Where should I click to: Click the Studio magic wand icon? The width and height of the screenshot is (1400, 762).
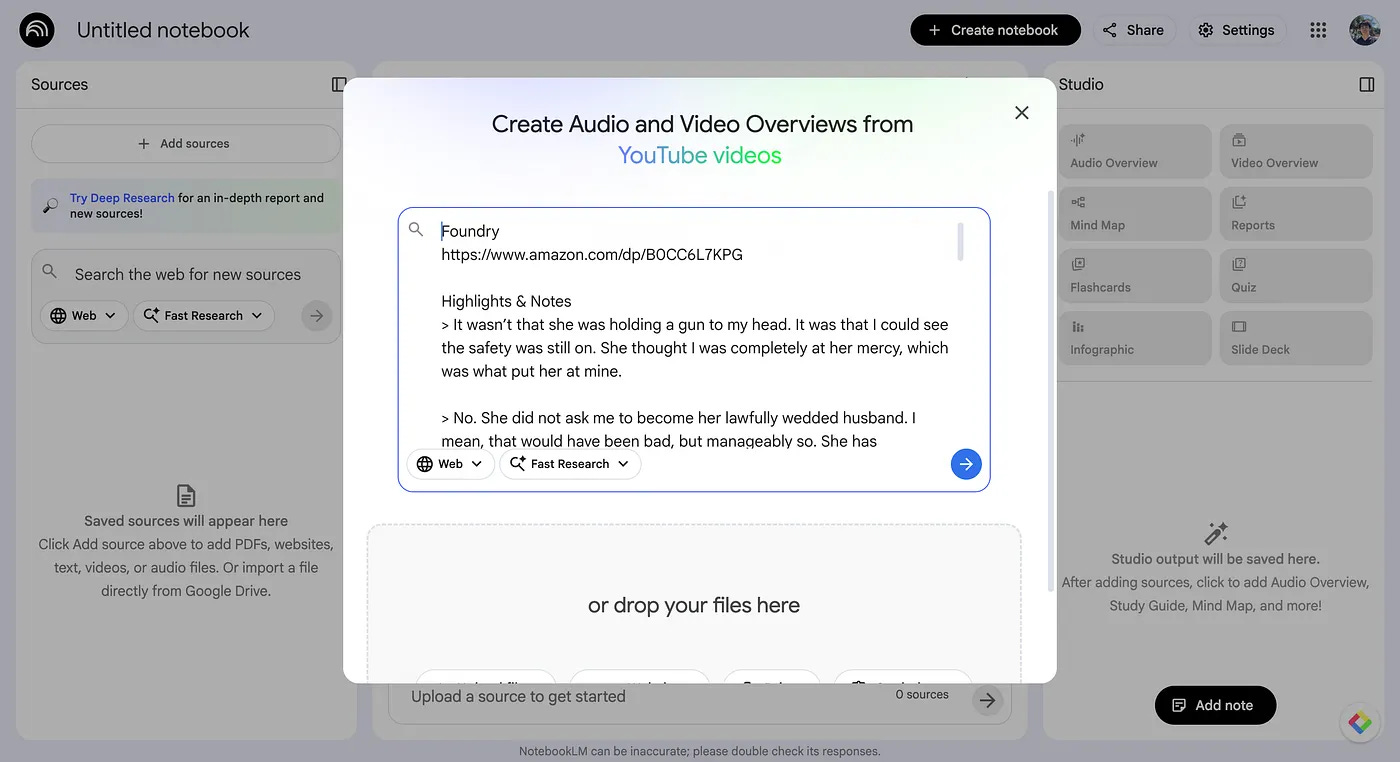coord(1216,533)
